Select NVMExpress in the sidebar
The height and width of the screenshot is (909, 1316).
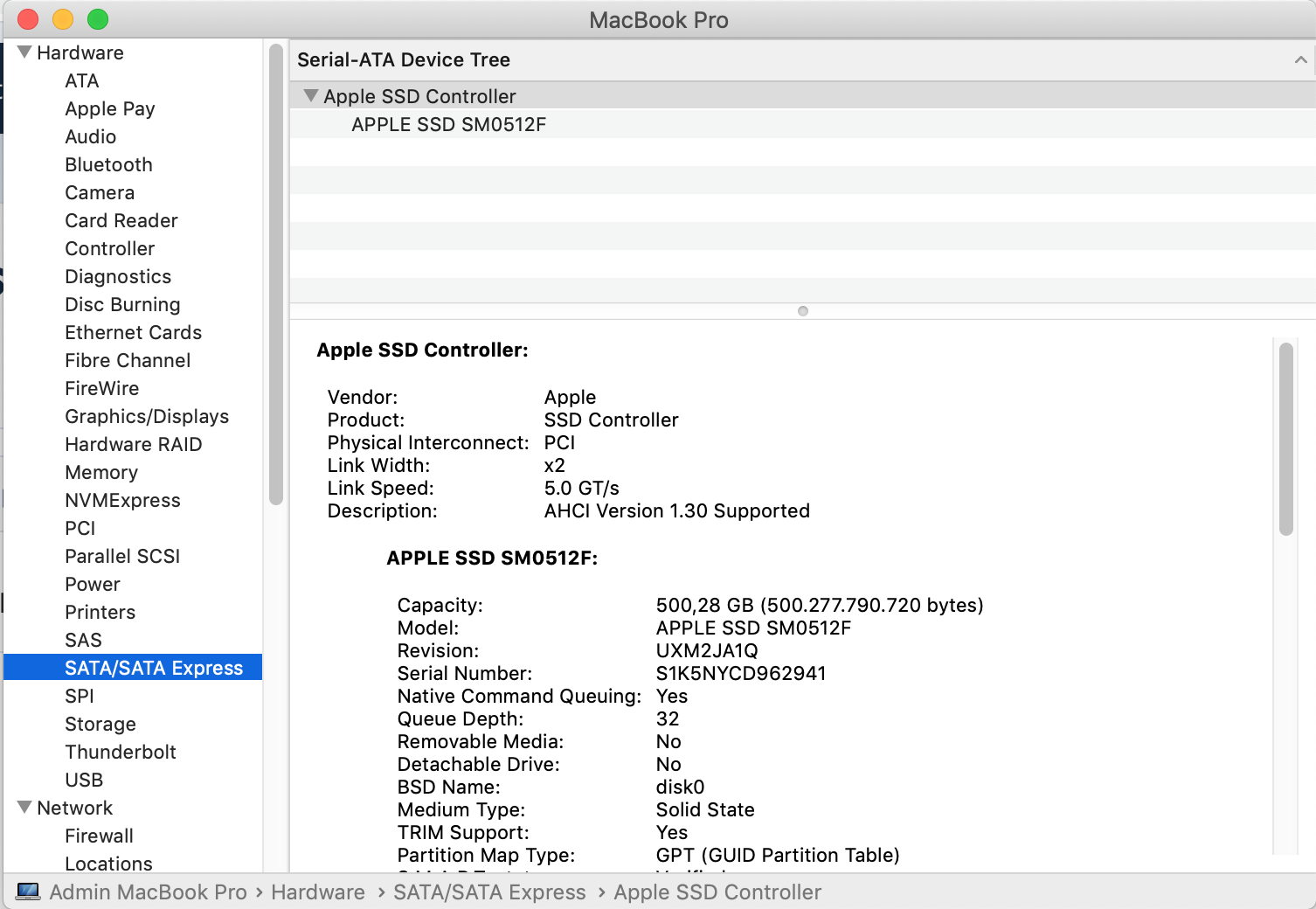pyautogui.click(x=123, y=500)
